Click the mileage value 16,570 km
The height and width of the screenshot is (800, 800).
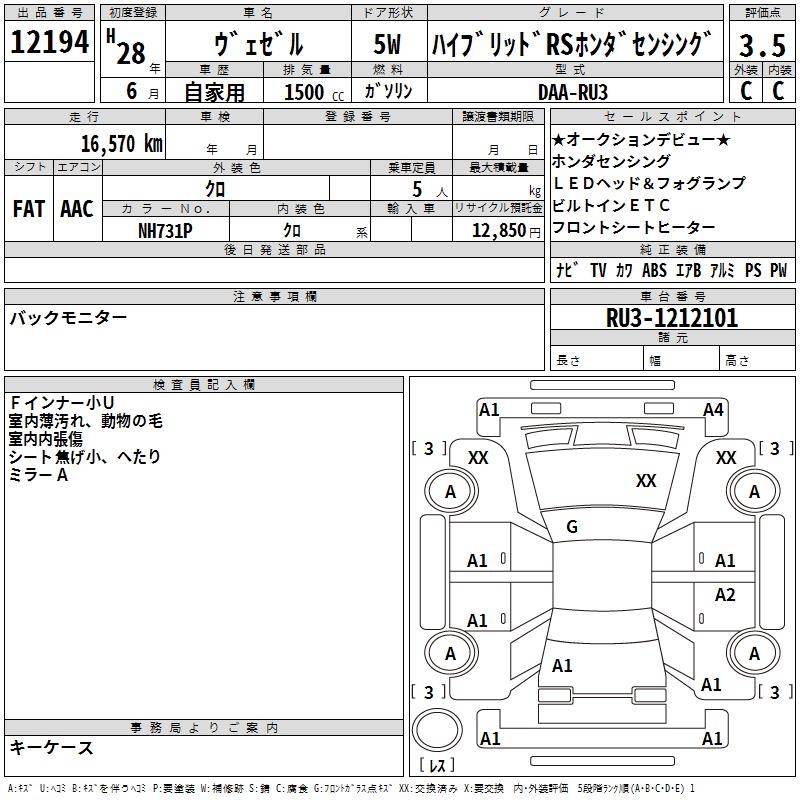tap(122, 144)
